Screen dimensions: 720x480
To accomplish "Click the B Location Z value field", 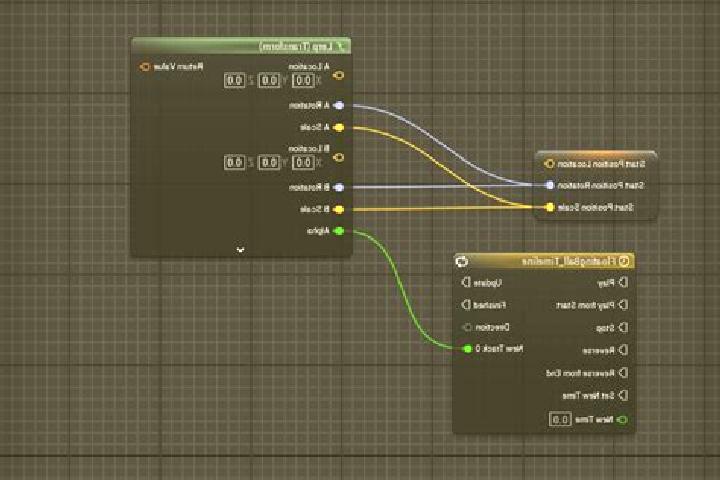I will click(235, 162).
